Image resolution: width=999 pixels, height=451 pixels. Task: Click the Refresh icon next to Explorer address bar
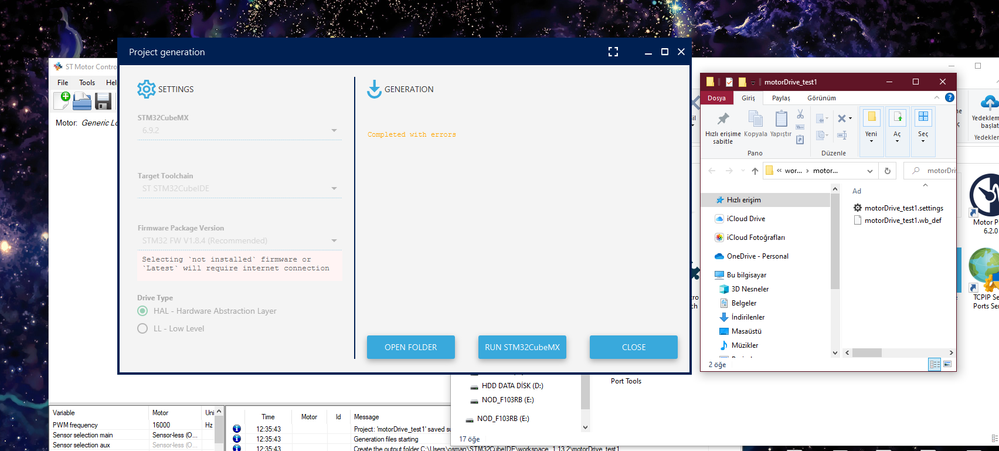click(x=887, y=171)
